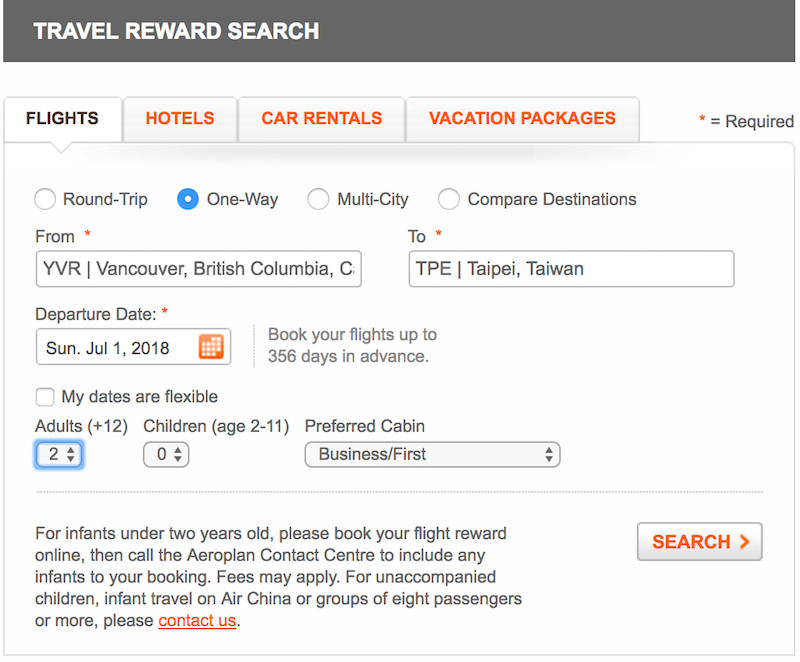Choose the Multi-City radio option

point(318,199)
